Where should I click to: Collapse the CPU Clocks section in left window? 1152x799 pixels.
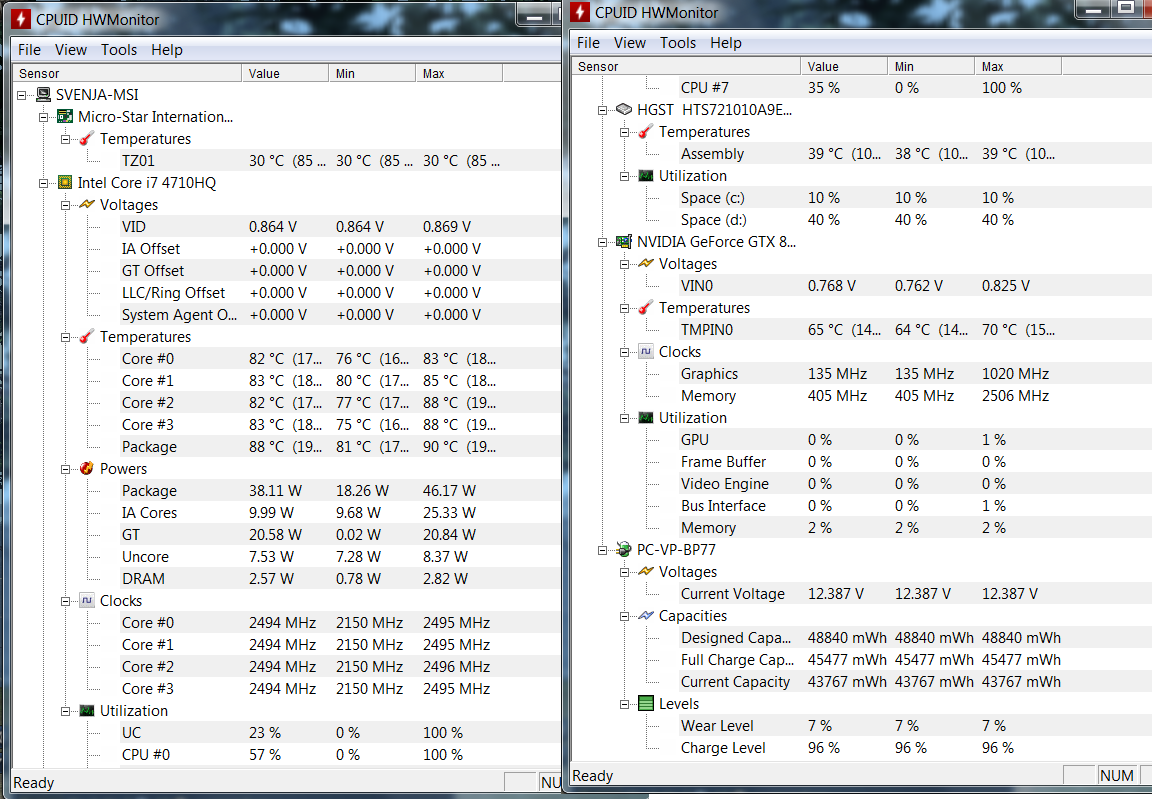[65, 601]
